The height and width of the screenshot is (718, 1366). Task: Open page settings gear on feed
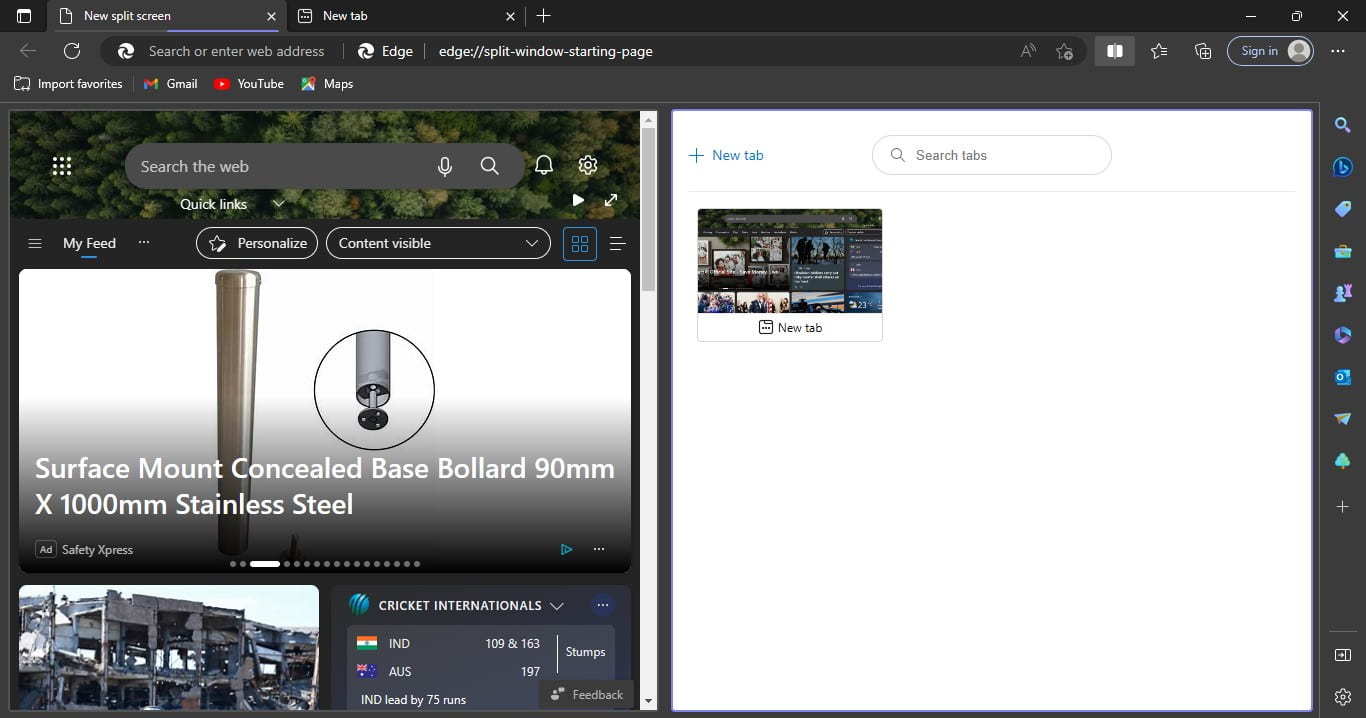tap(588, 166)
